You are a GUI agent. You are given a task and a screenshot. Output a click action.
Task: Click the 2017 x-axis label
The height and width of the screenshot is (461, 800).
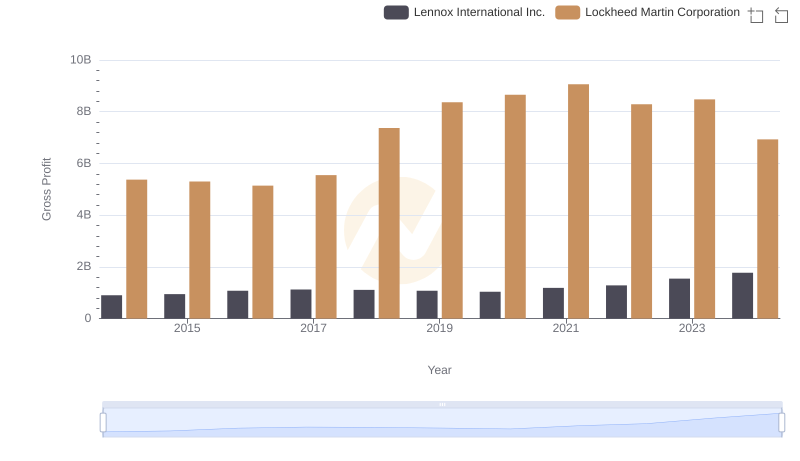tap(313, 328)
